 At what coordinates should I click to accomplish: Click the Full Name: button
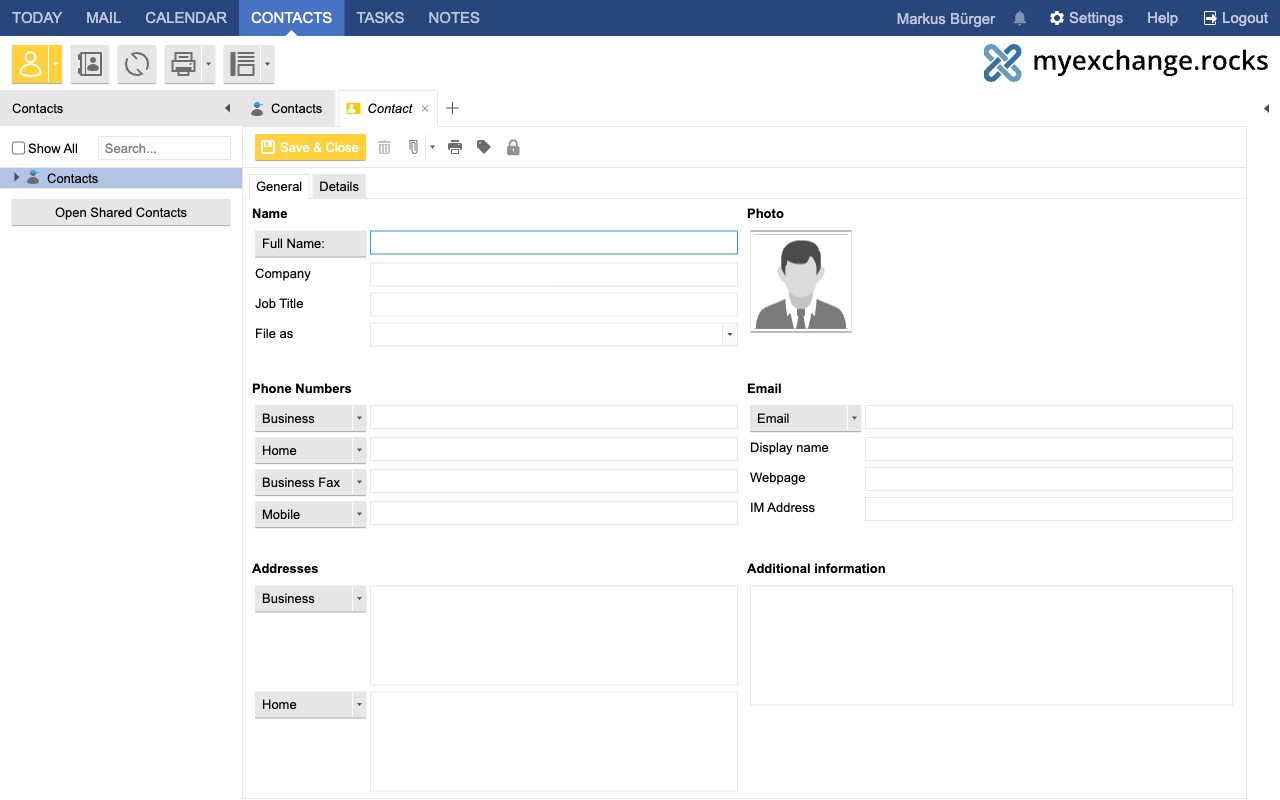tap(310, 243)
